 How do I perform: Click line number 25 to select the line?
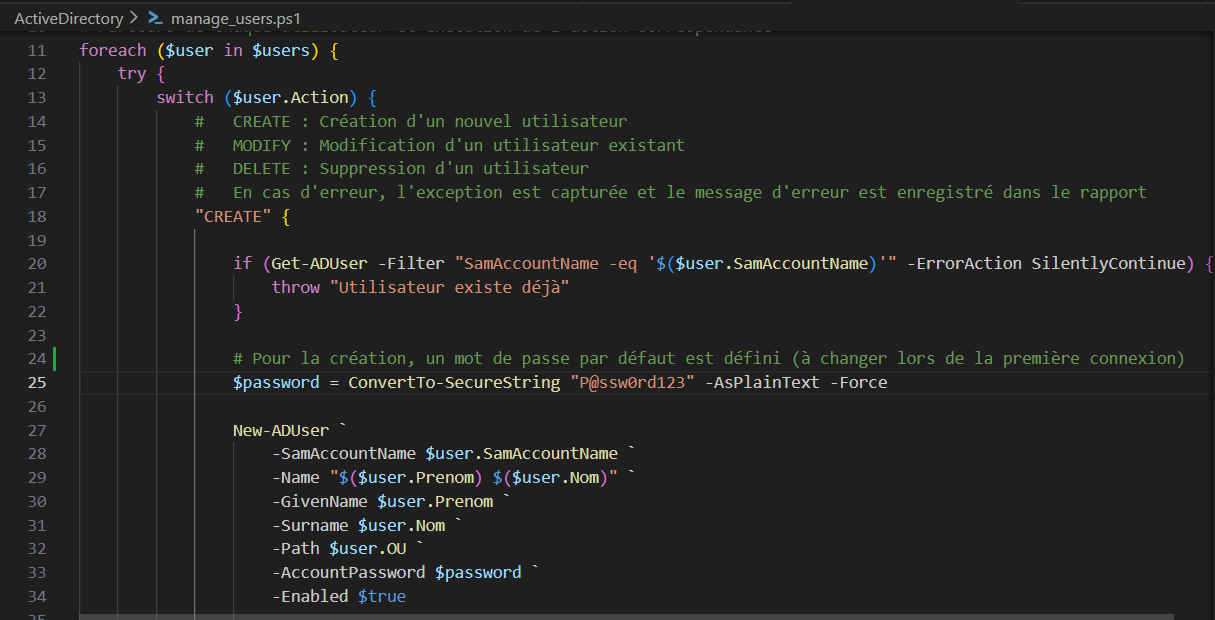37,382
